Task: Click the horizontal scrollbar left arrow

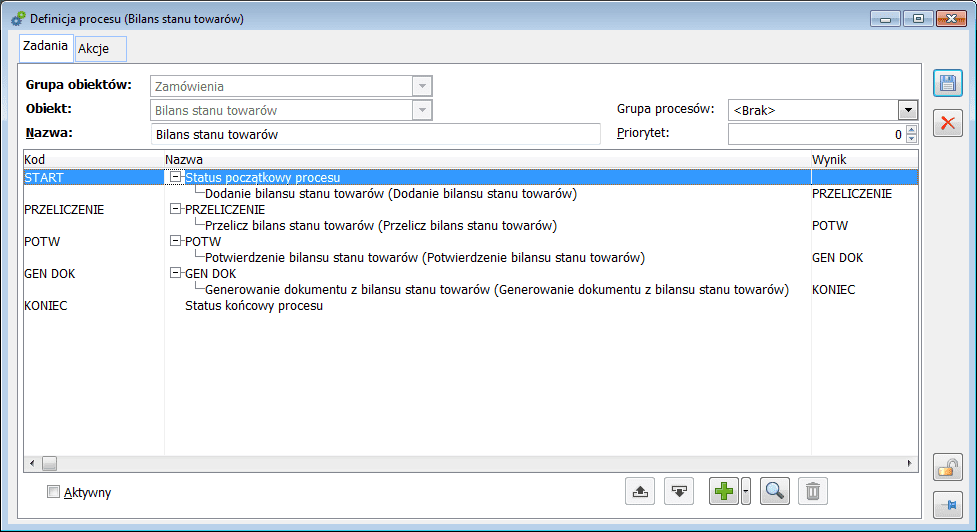Action: tap(32, 463)
